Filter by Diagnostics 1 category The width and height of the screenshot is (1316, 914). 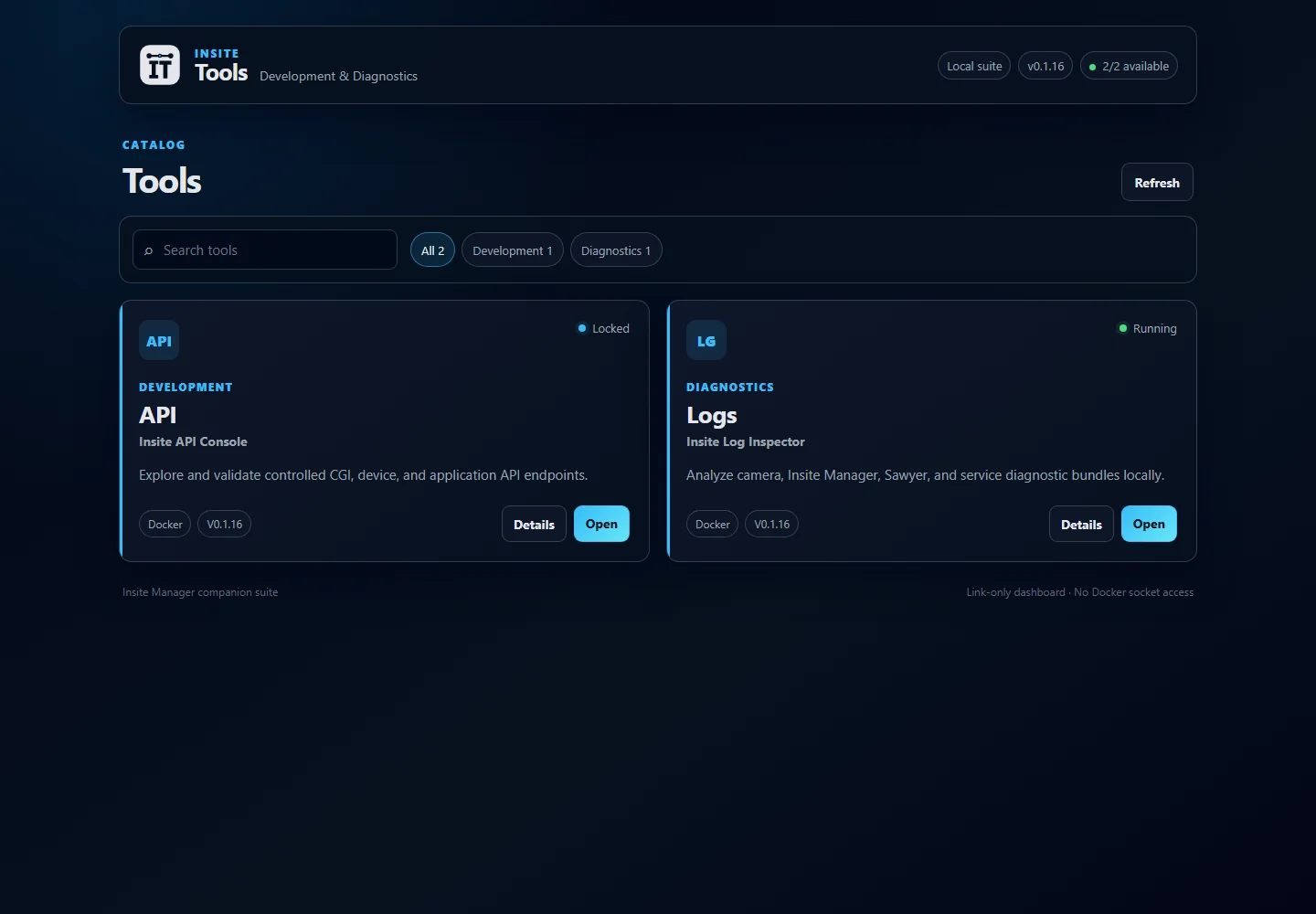[x=616, y=250]
